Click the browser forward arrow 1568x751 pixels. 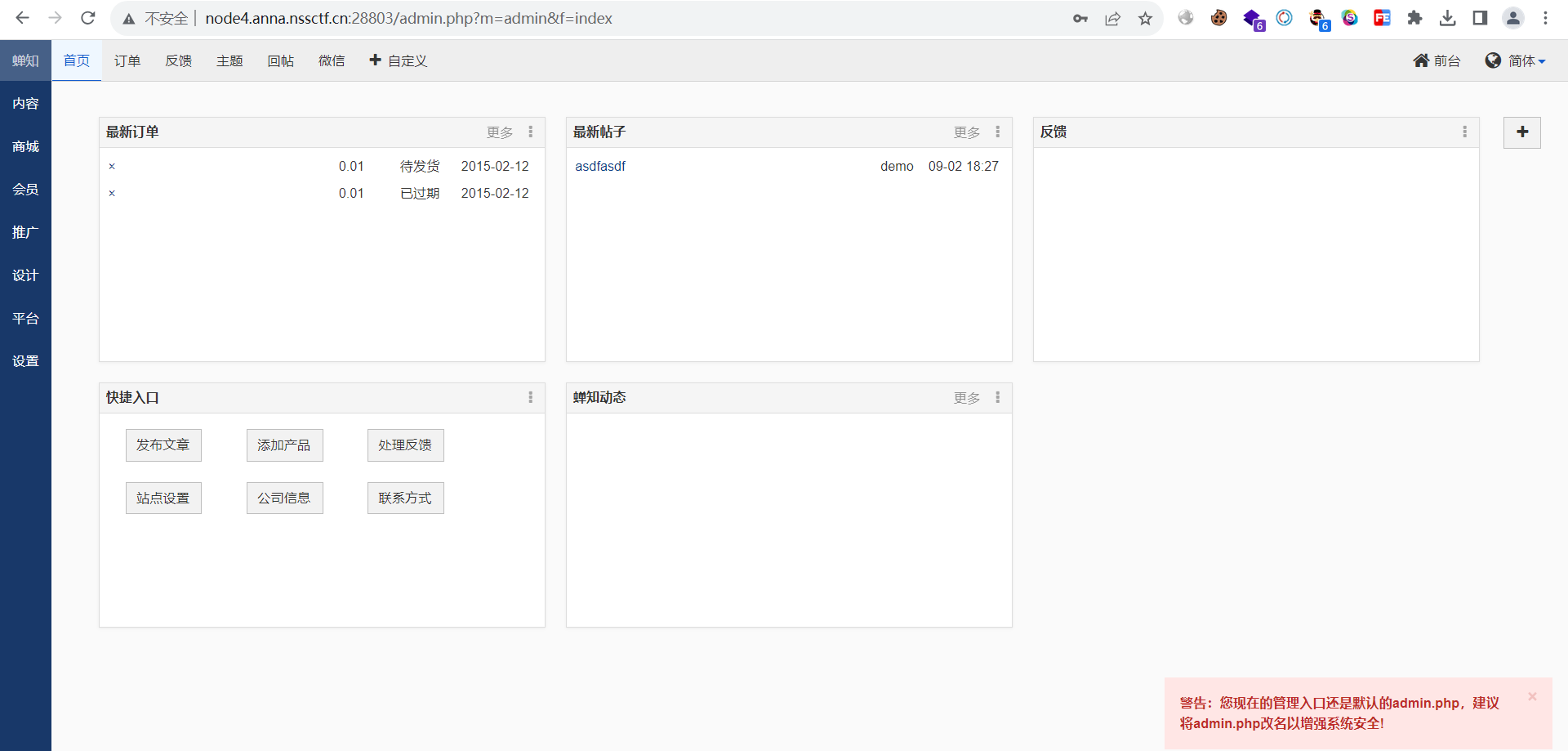tap(55, 18)
